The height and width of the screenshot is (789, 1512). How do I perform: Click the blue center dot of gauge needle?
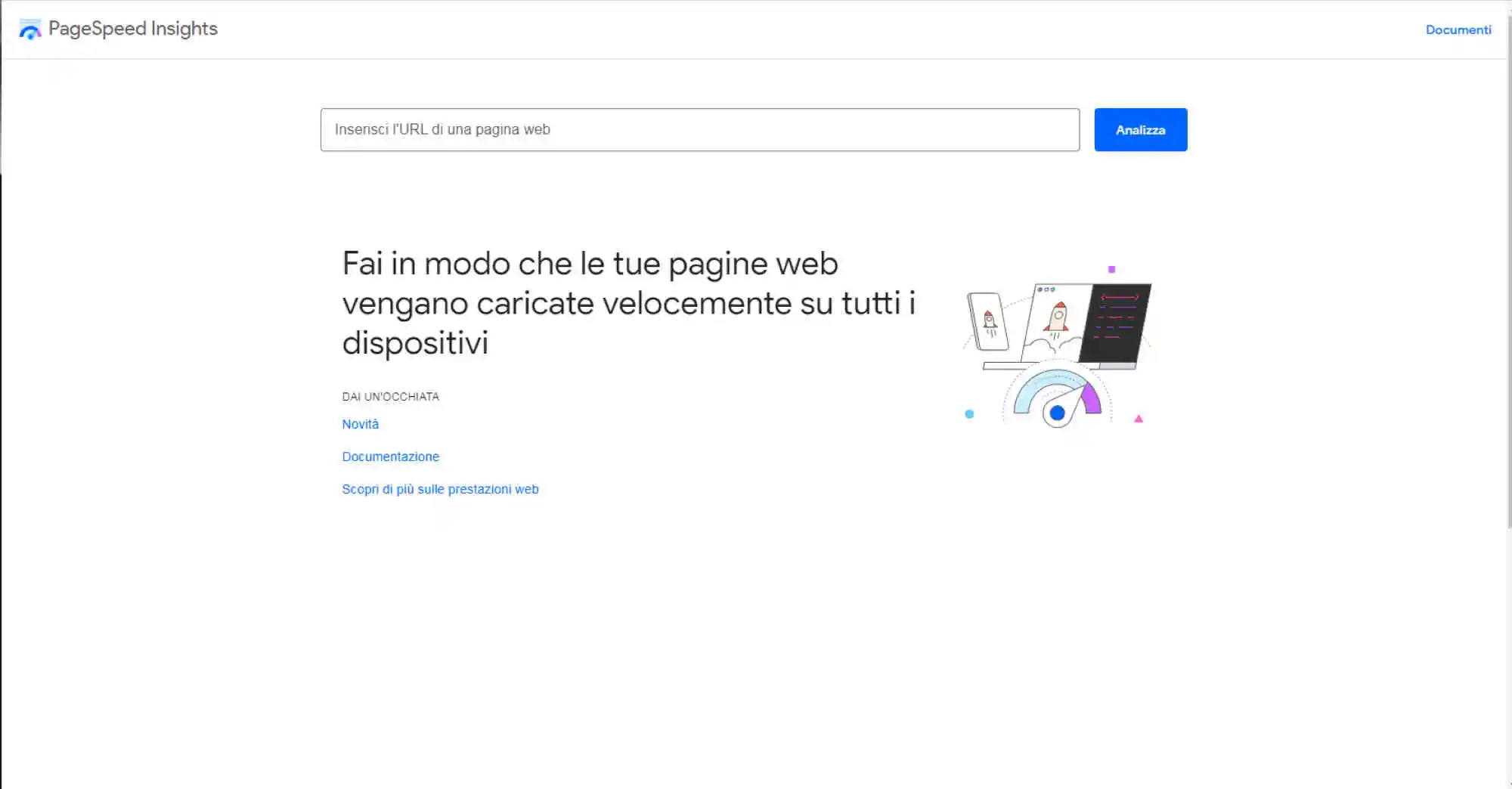click(1057, 413)
